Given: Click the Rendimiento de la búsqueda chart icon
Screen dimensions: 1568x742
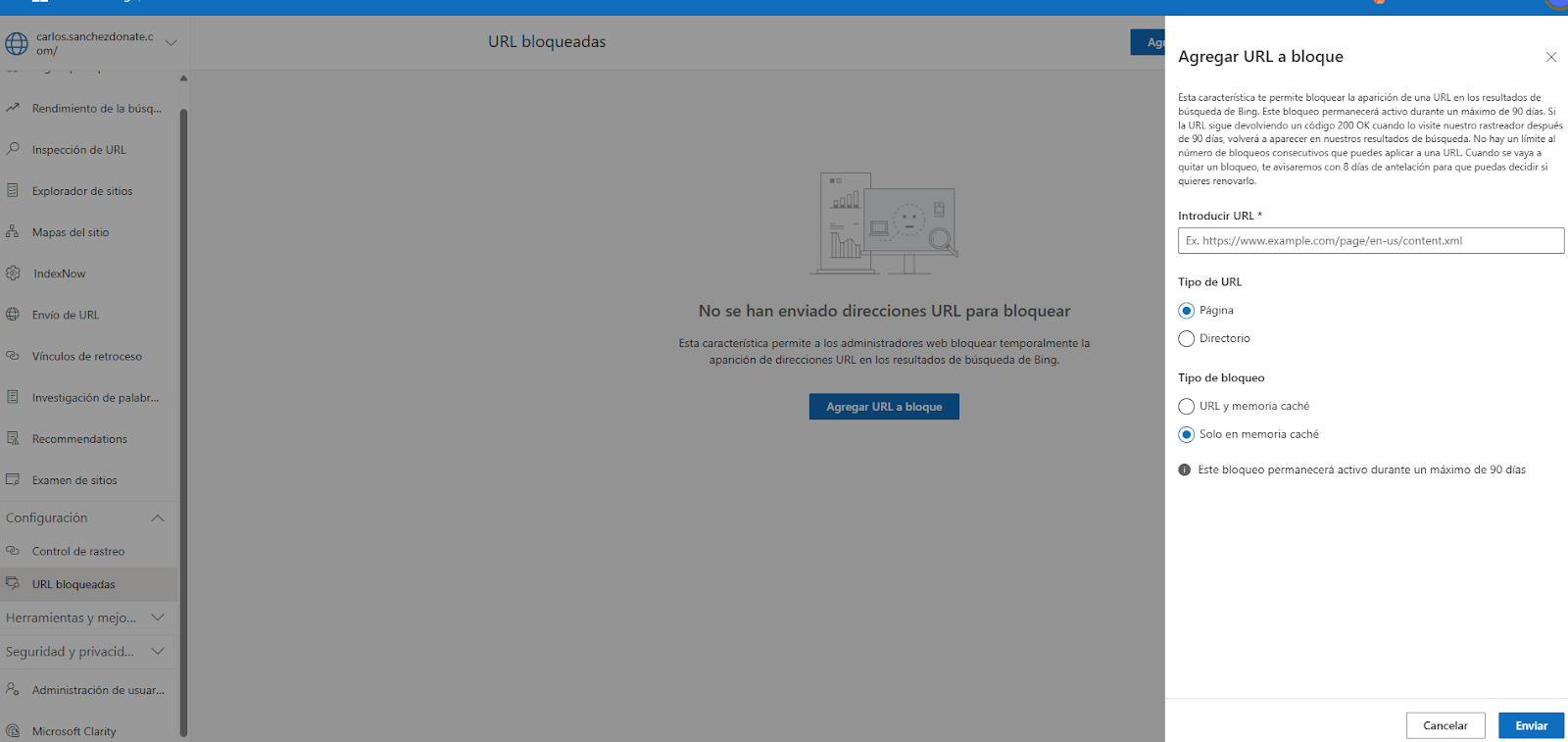Looking at the screenshot, I should tap(13, 108).
